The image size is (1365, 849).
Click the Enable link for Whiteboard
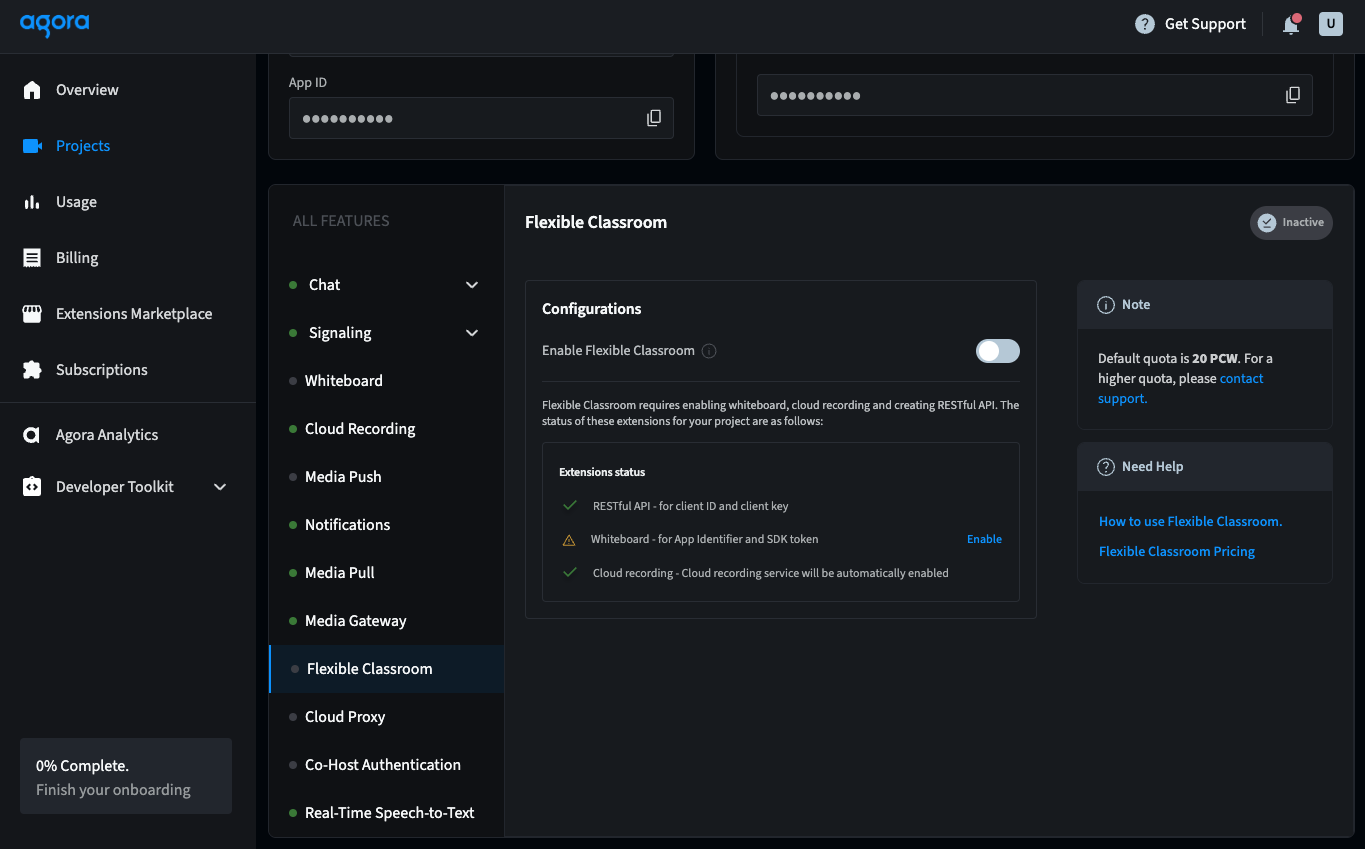coord(984,539)
